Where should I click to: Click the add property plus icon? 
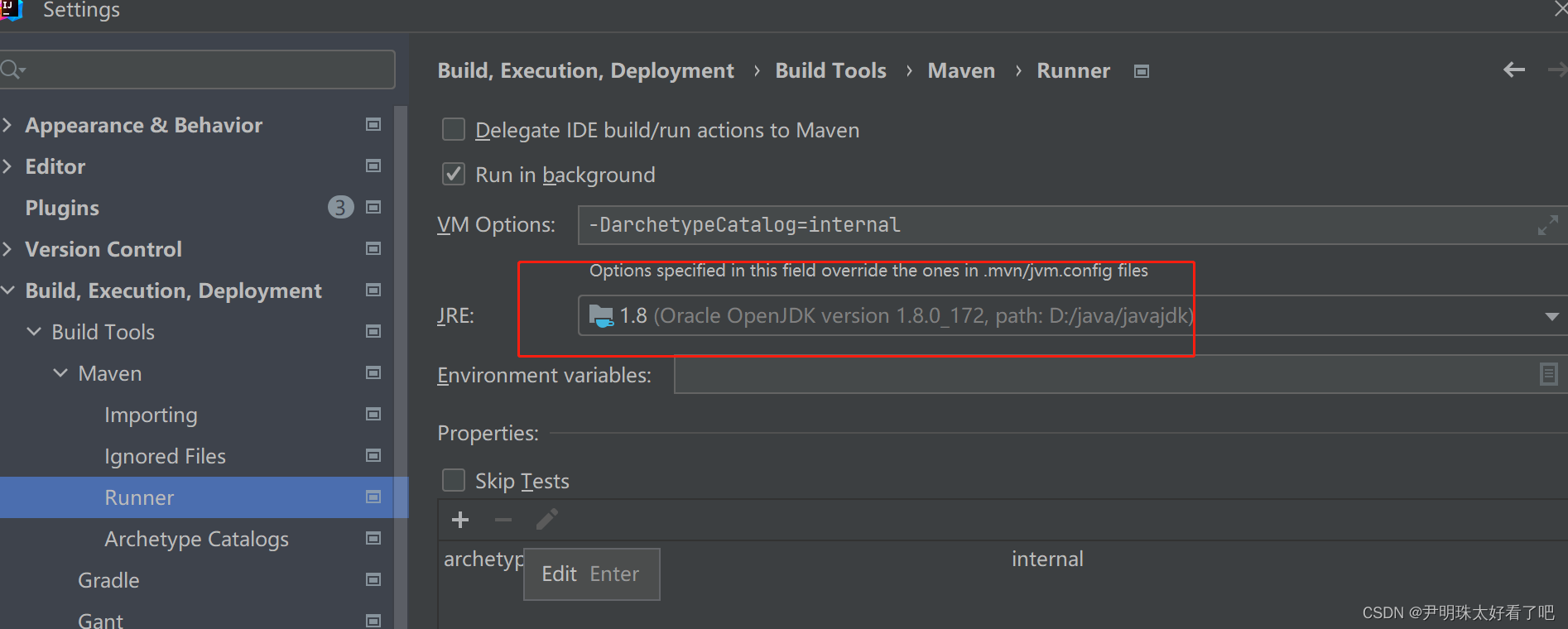coord(460,520)
